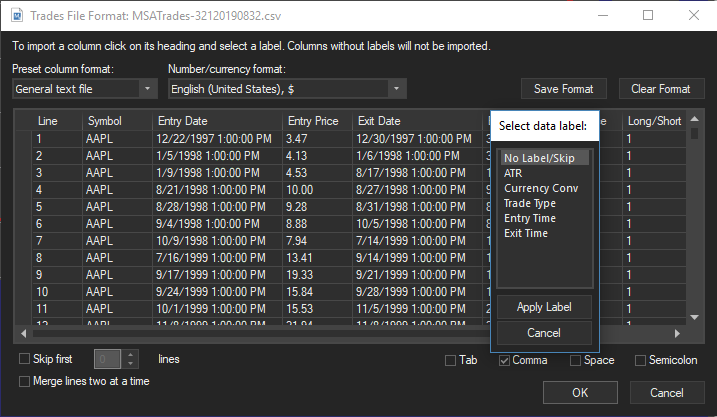Select ATR in data label list

coord(545,173)
